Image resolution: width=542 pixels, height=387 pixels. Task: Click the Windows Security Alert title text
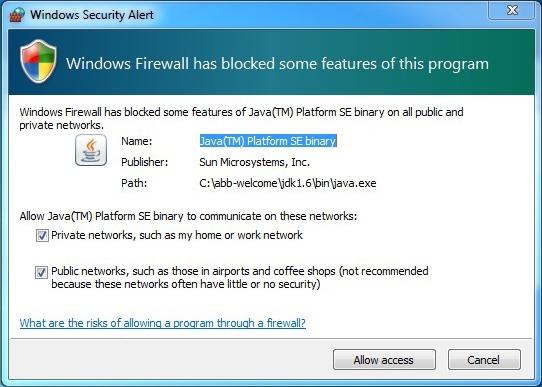92,15
